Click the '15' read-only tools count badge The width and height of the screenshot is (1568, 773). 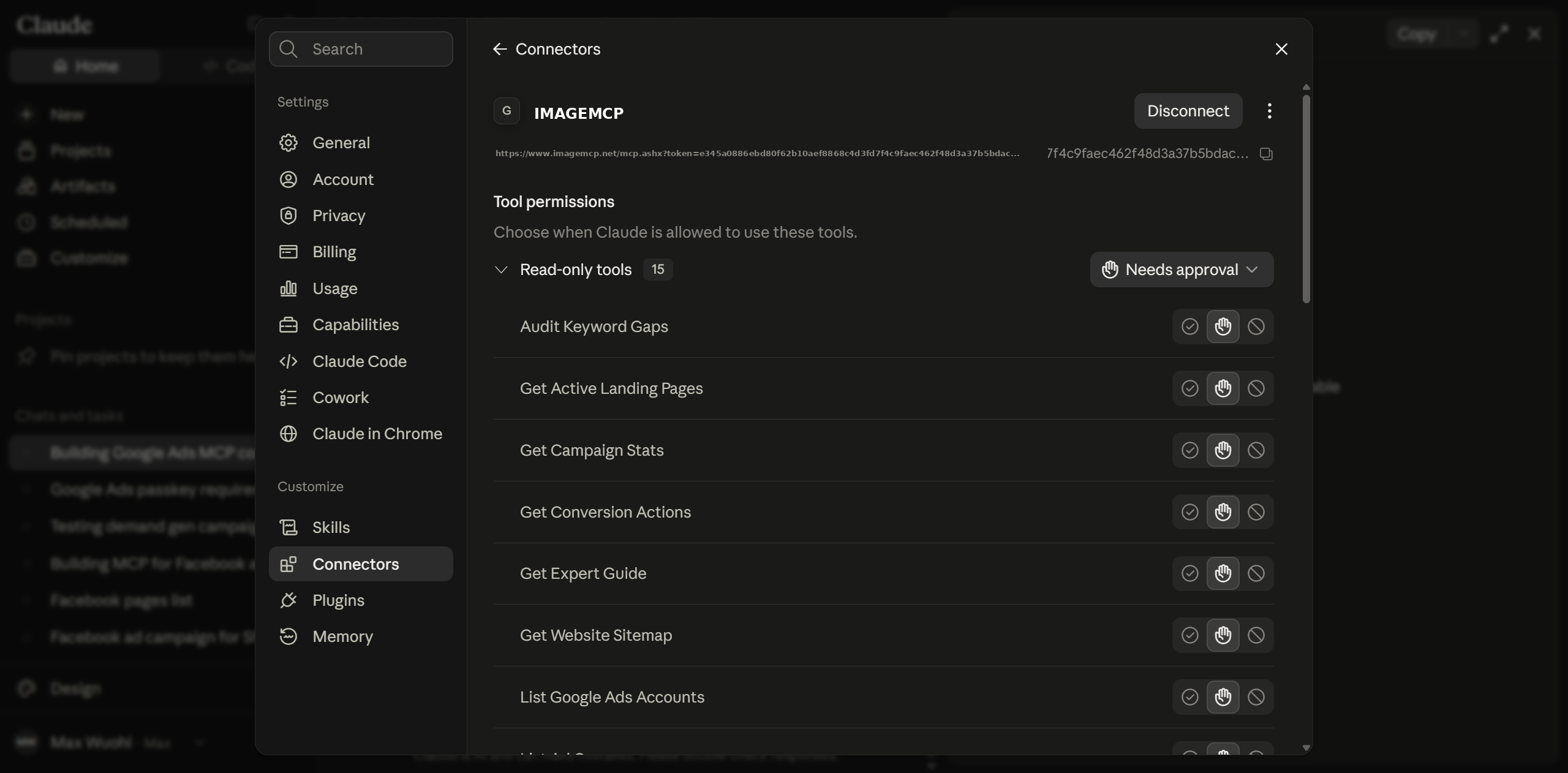pyautogui.click(x=658, y=270)
